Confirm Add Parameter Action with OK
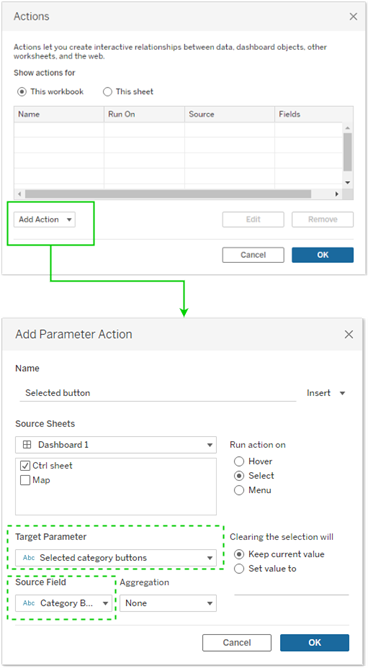Screen dimensions: 368x668 tap(315, 643)
